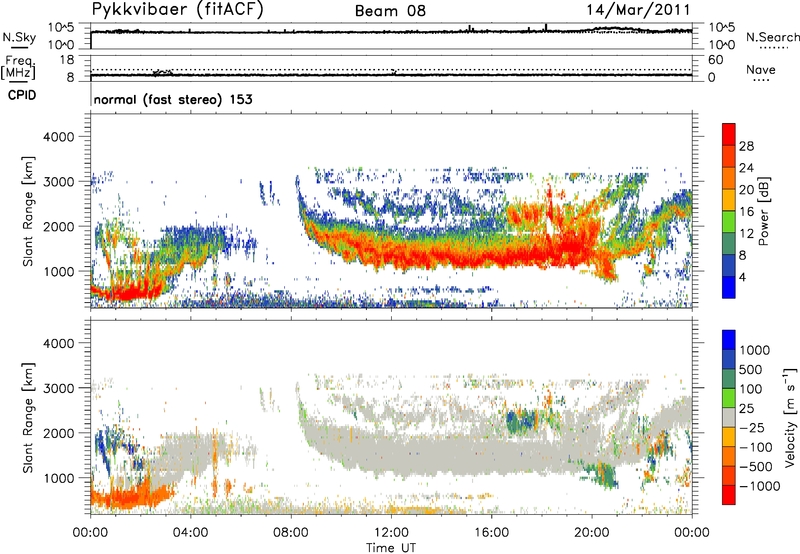Click the Slant Range [km] label of the Power panel
The width and height of the screenshot is (800, 554).
[28, 211]
